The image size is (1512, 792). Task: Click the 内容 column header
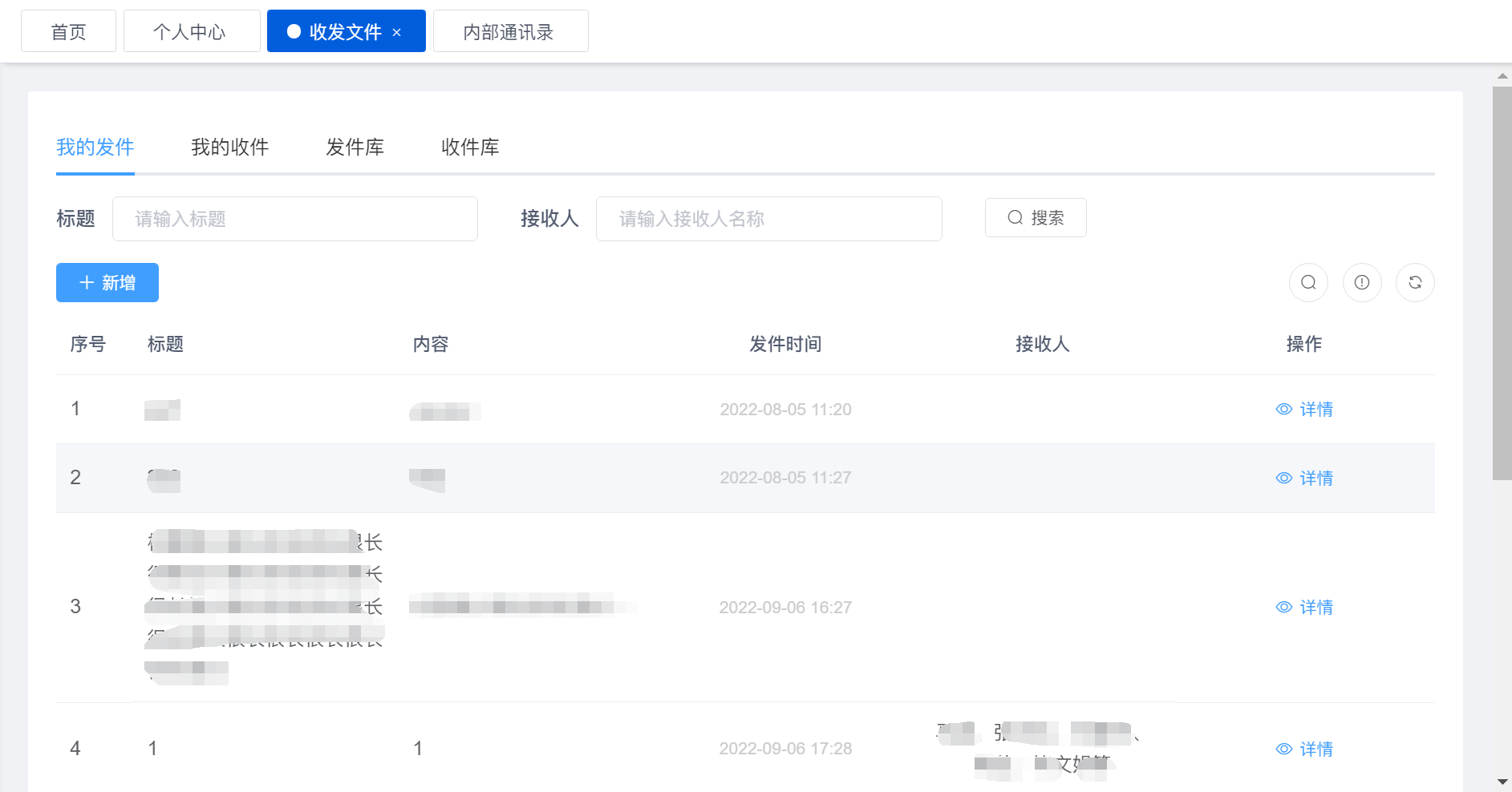[x=431, y=345]
